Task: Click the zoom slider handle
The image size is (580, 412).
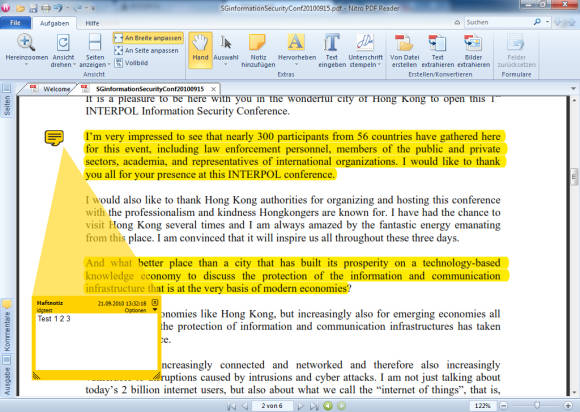Action: pos(537,405)
